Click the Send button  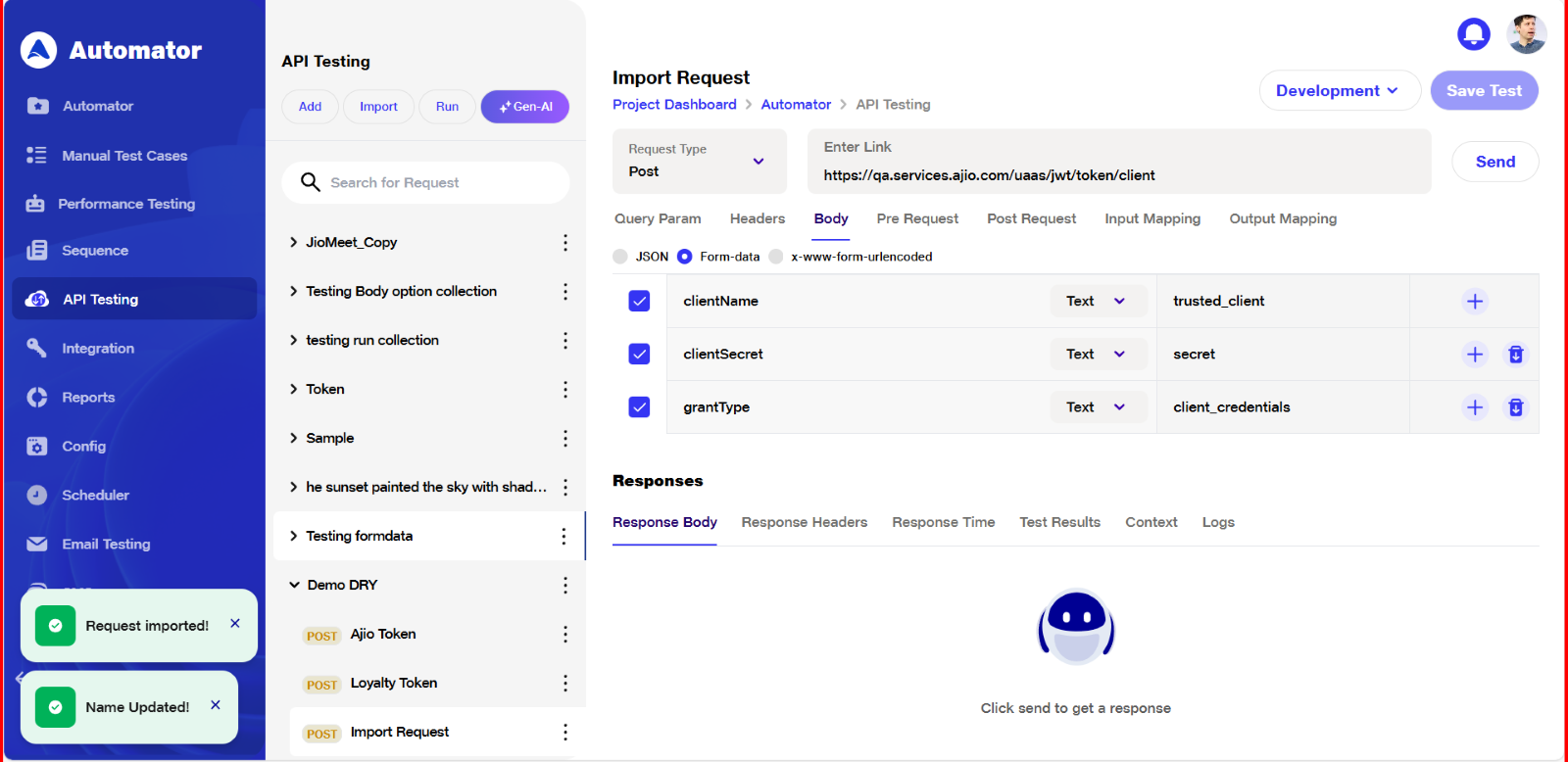pos(1494,163)
